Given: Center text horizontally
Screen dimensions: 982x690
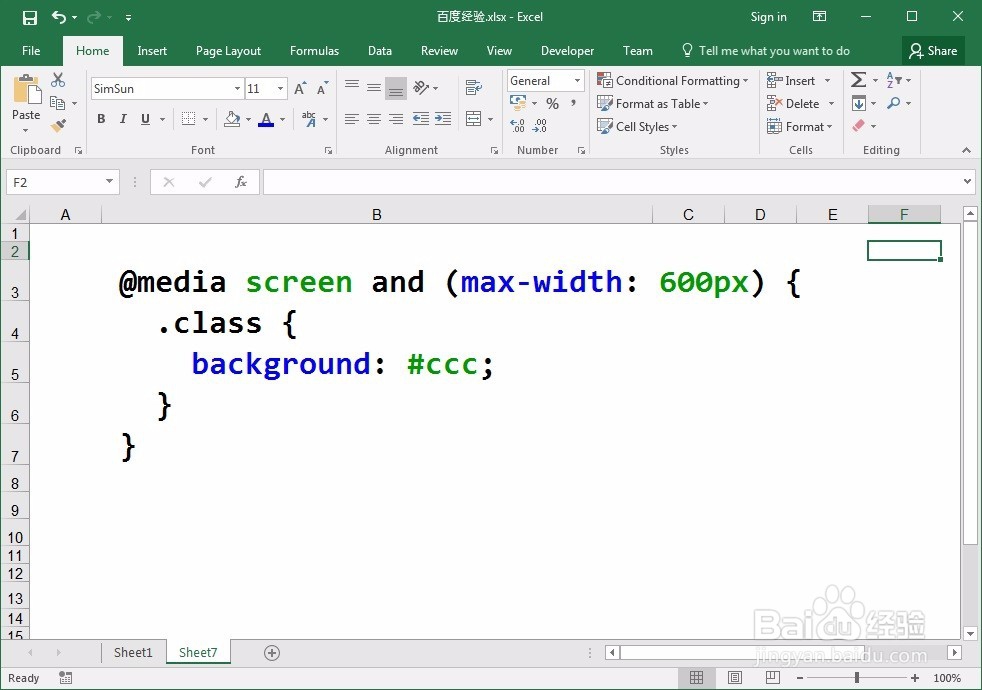Looking at the screenshot, I should pos(374,119).
